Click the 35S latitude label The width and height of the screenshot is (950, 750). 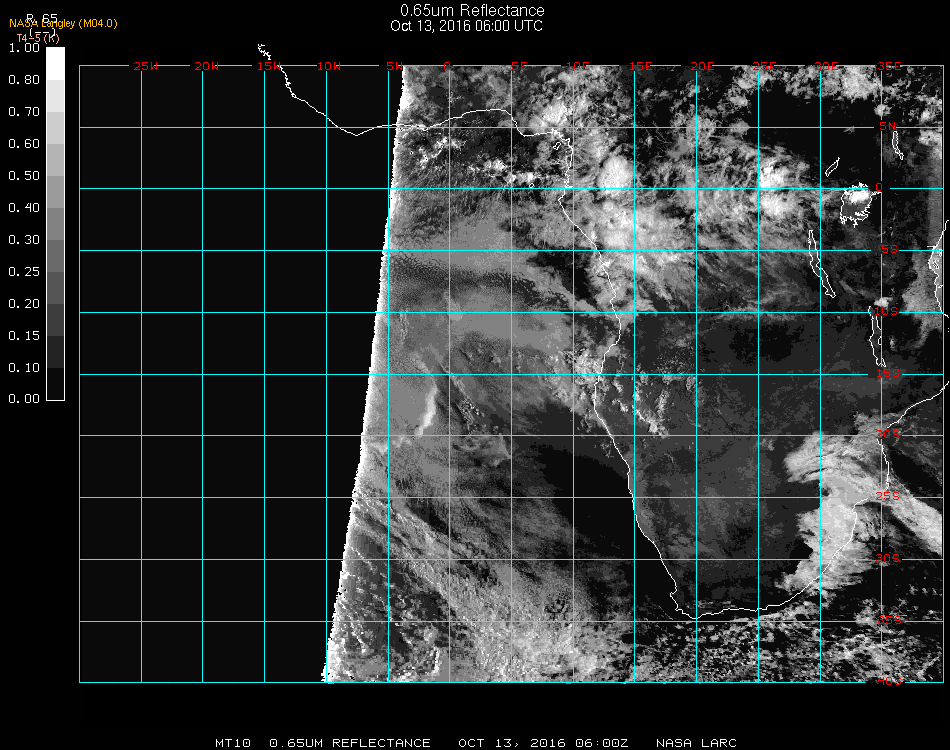pos(890,620)
